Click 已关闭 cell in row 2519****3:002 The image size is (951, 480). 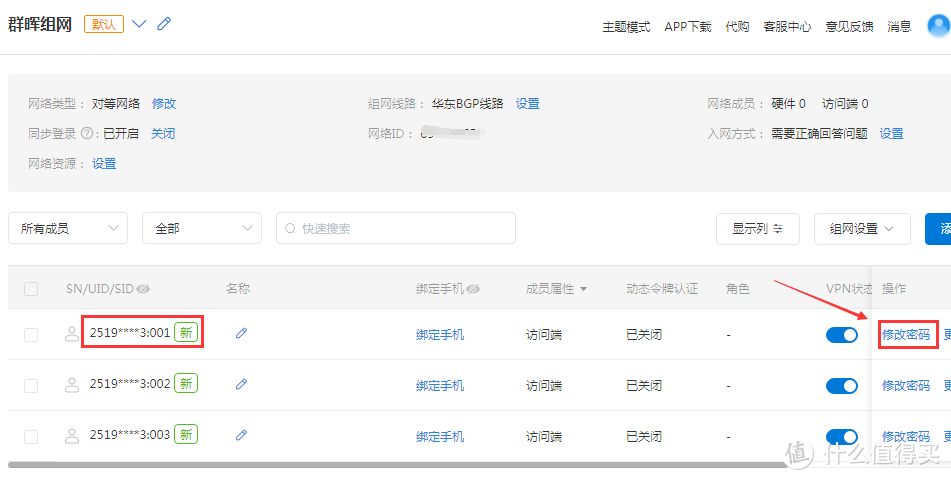pyautogui.click(x=644, y=386)
